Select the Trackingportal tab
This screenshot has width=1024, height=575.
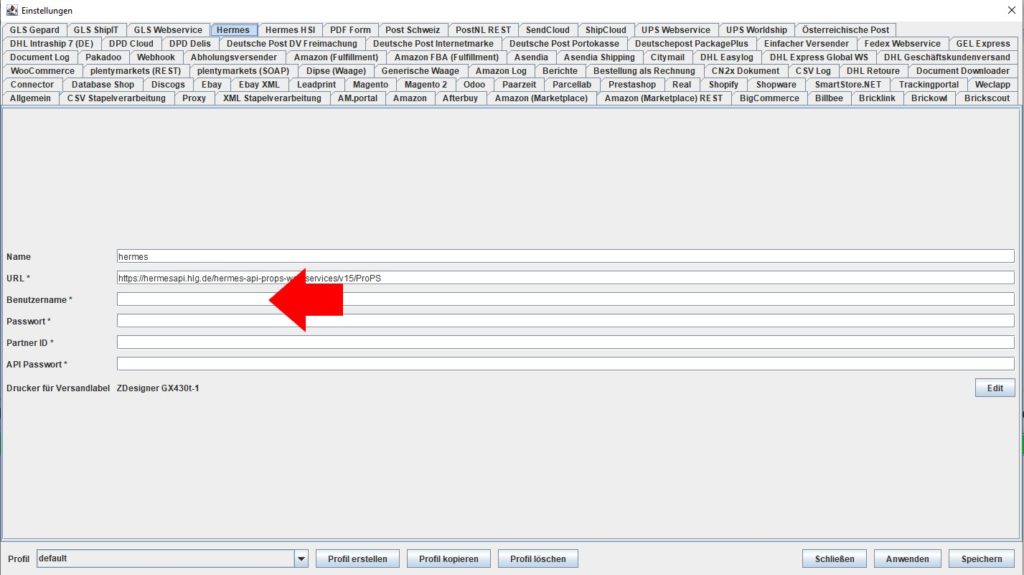tap(928, 85)
